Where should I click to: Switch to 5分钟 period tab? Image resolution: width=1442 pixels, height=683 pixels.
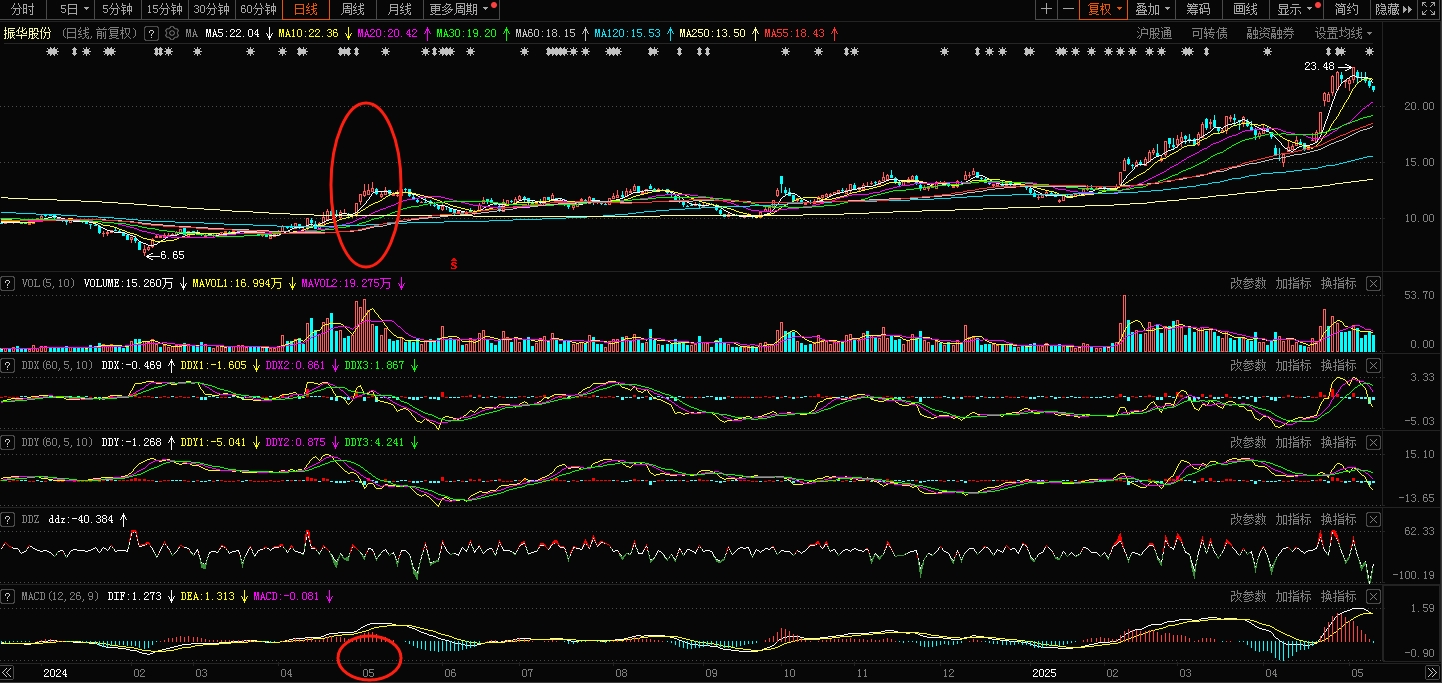pos(118,9)
